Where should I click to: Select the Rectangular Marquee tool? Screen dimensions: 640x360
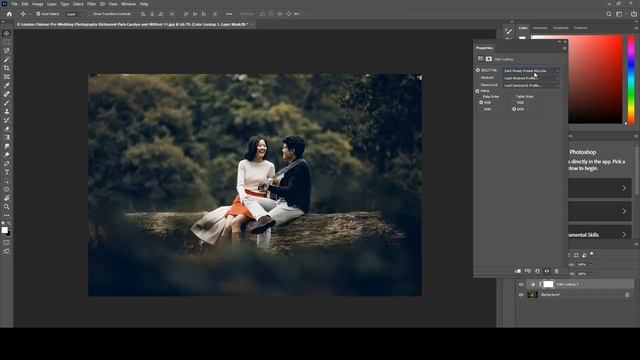7,42
